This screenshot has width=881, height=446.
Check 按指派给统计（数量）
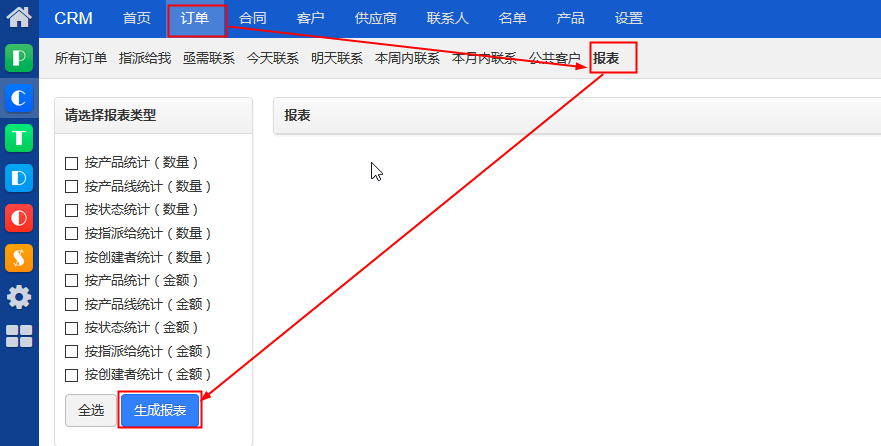71,234
